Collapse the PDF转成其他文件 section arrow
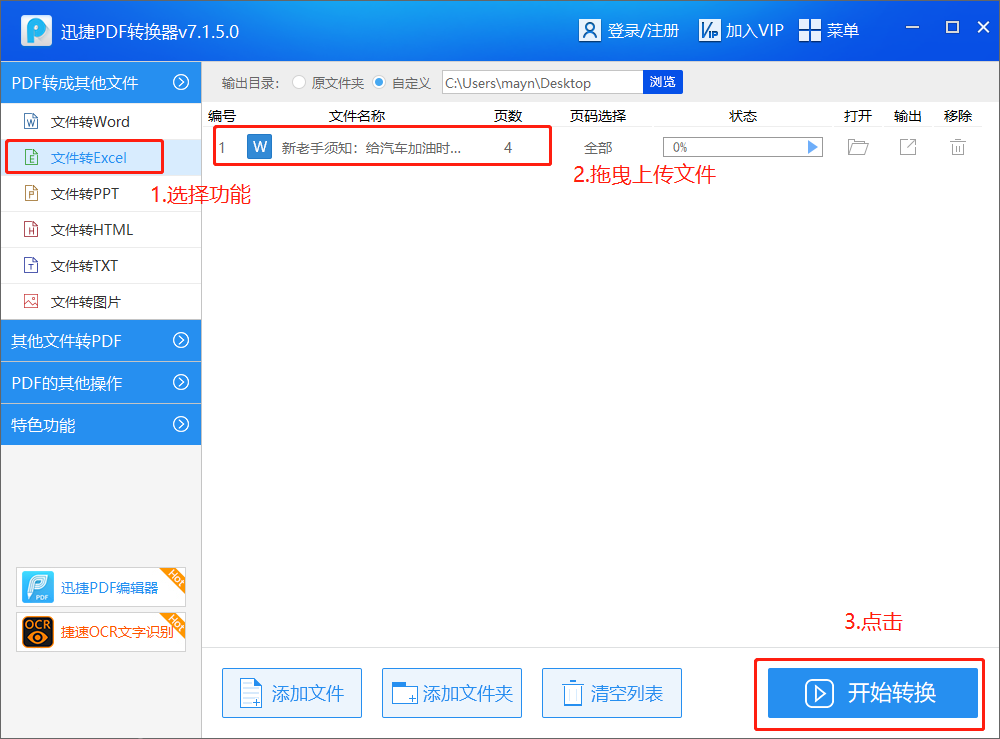1000x739 pixels. (x=181, y=82)
